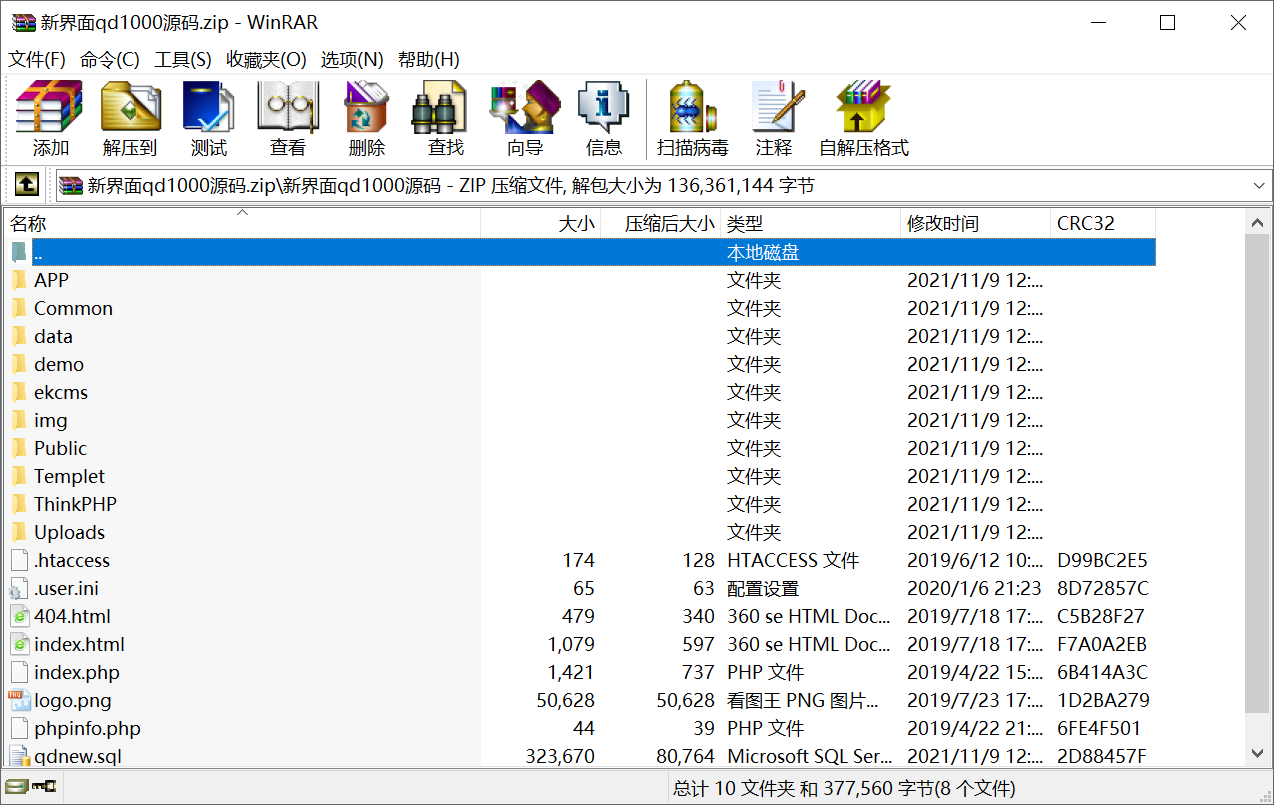Click the CRC32 value 6FE4F501
Viewport: 1274px width, 805px height.
point(1099,729)
